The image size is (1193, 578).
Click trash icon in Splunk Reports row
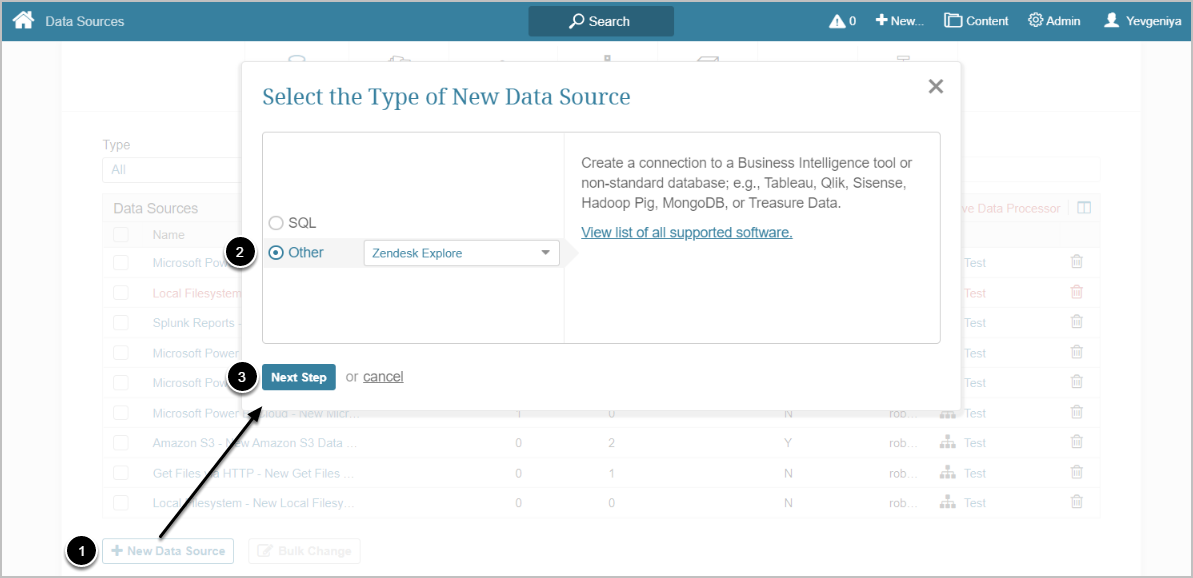tap(1076, 322)
